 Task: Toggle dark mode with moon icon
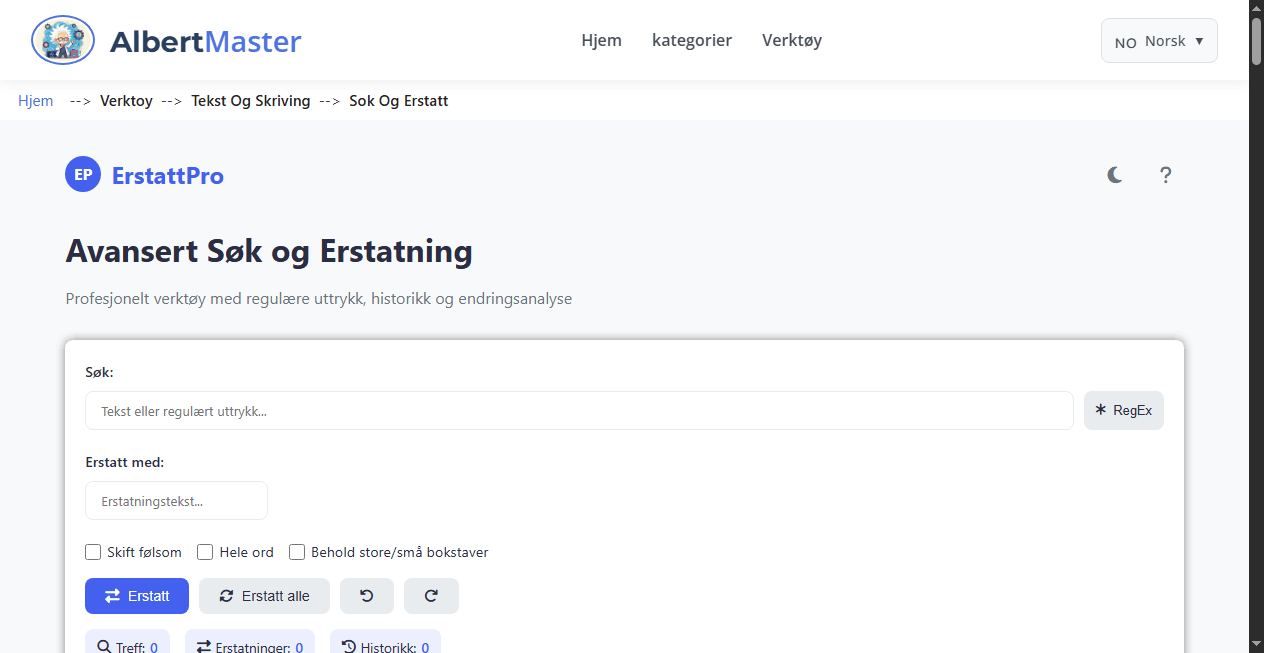1115,175
